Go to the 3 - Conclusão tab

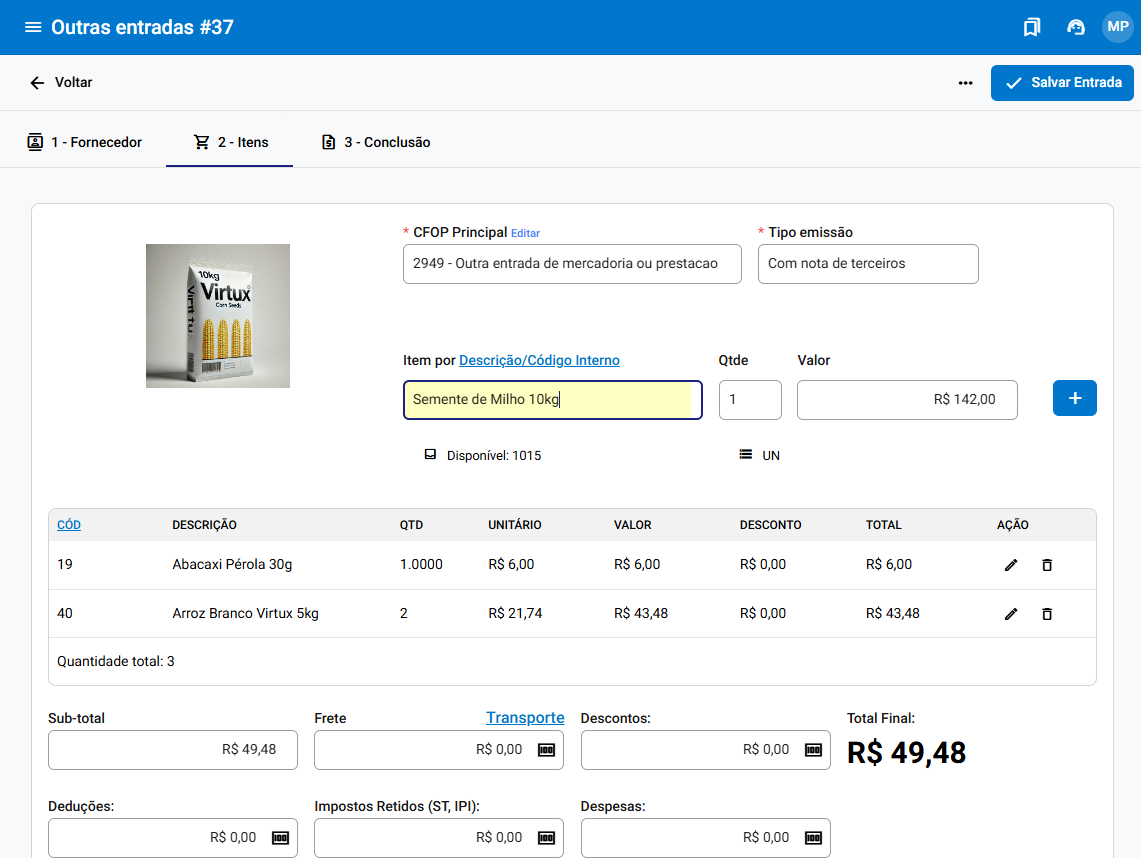point(376,142)
